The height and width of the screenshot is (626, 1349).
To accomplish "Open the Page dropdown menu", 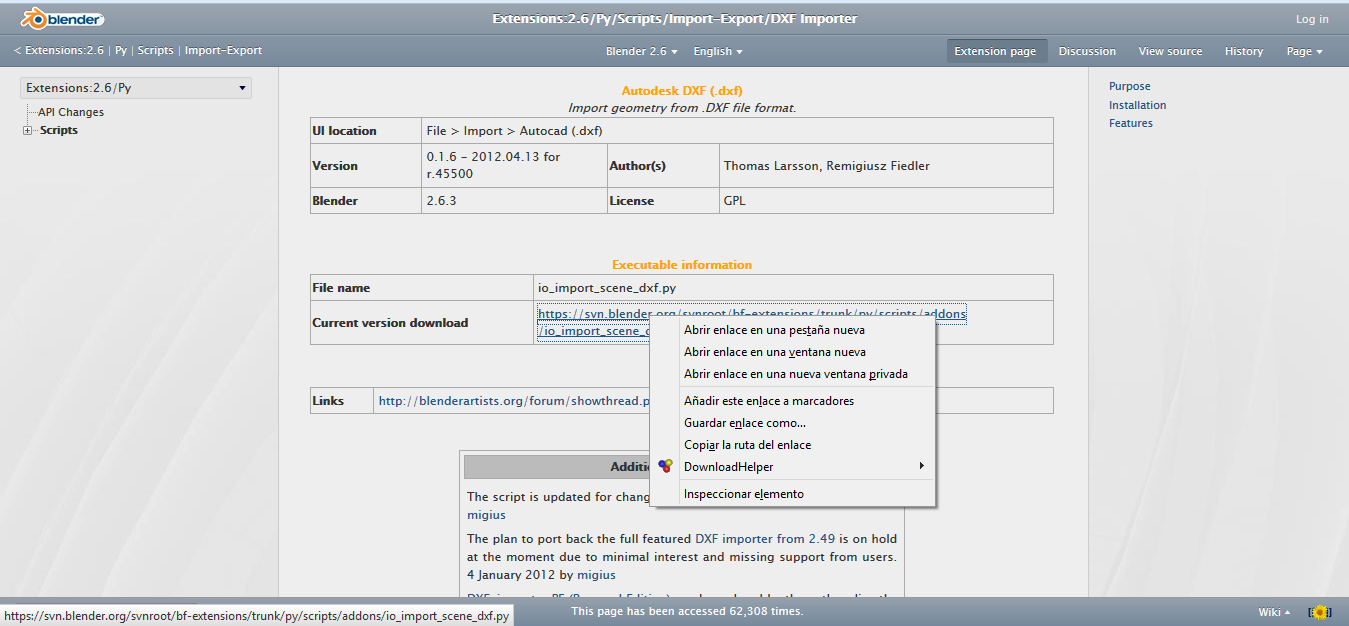I will (x=1304, y=51).
